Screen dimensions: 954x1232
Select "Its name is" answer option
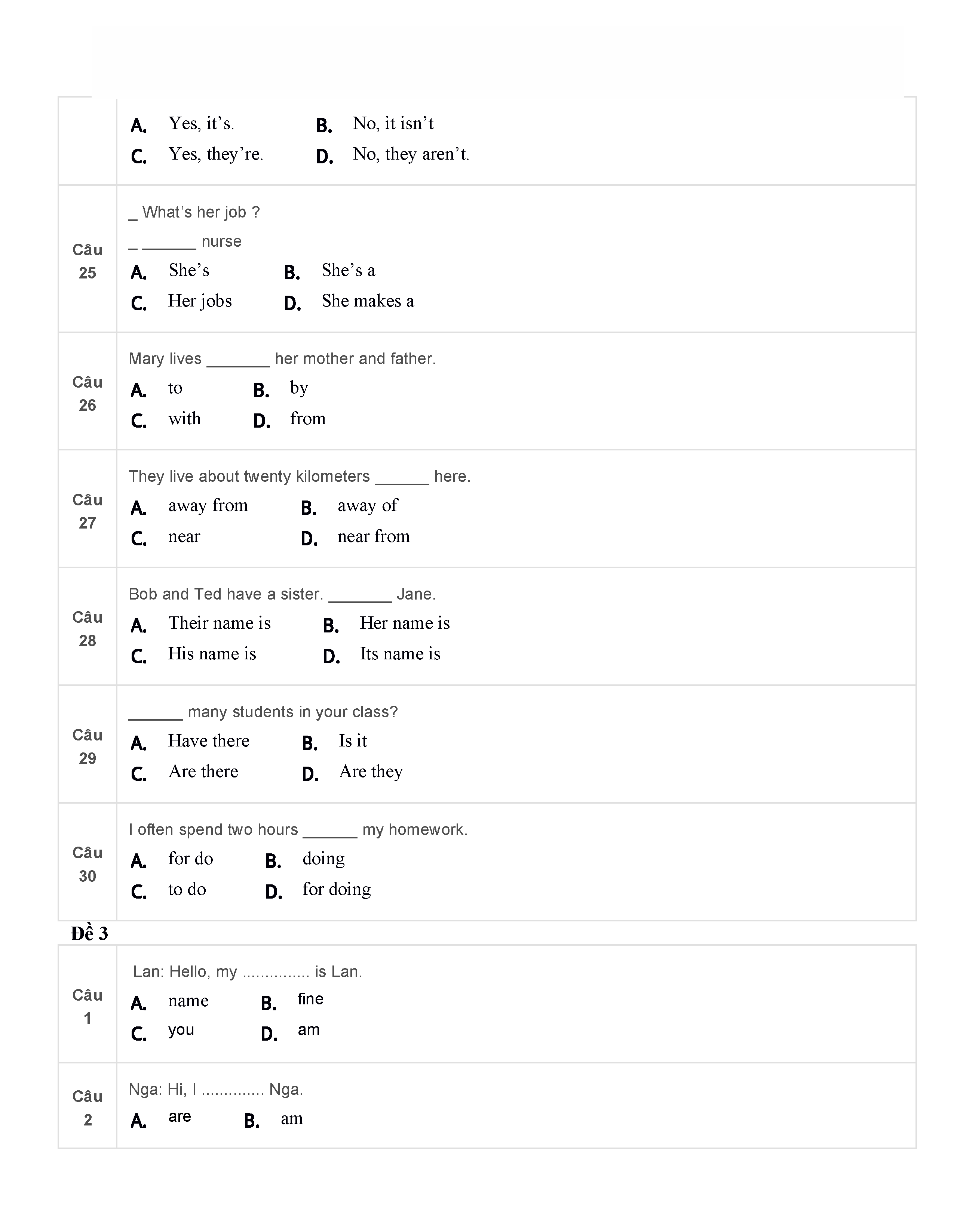click(x=400, y=654)
